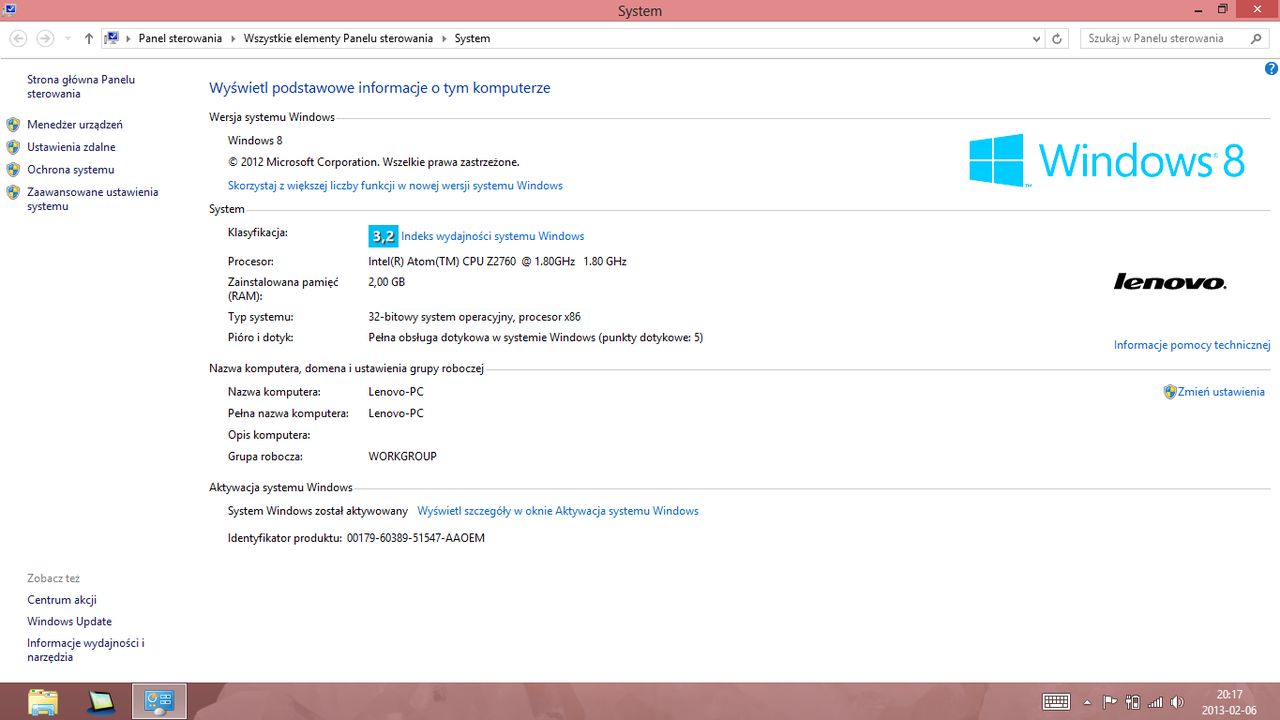Click Zmień ustawienia link

[x=1222, y=392]
